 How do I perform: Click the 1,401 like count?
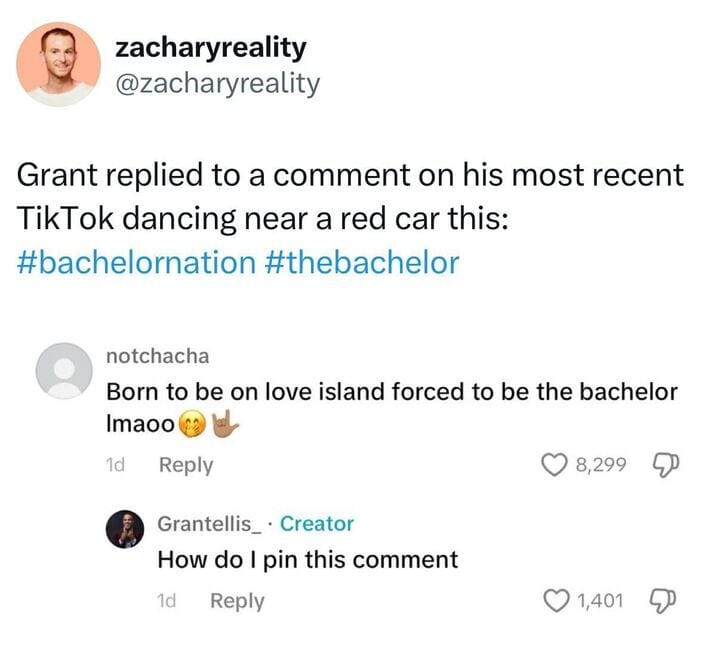coord(601,601)
